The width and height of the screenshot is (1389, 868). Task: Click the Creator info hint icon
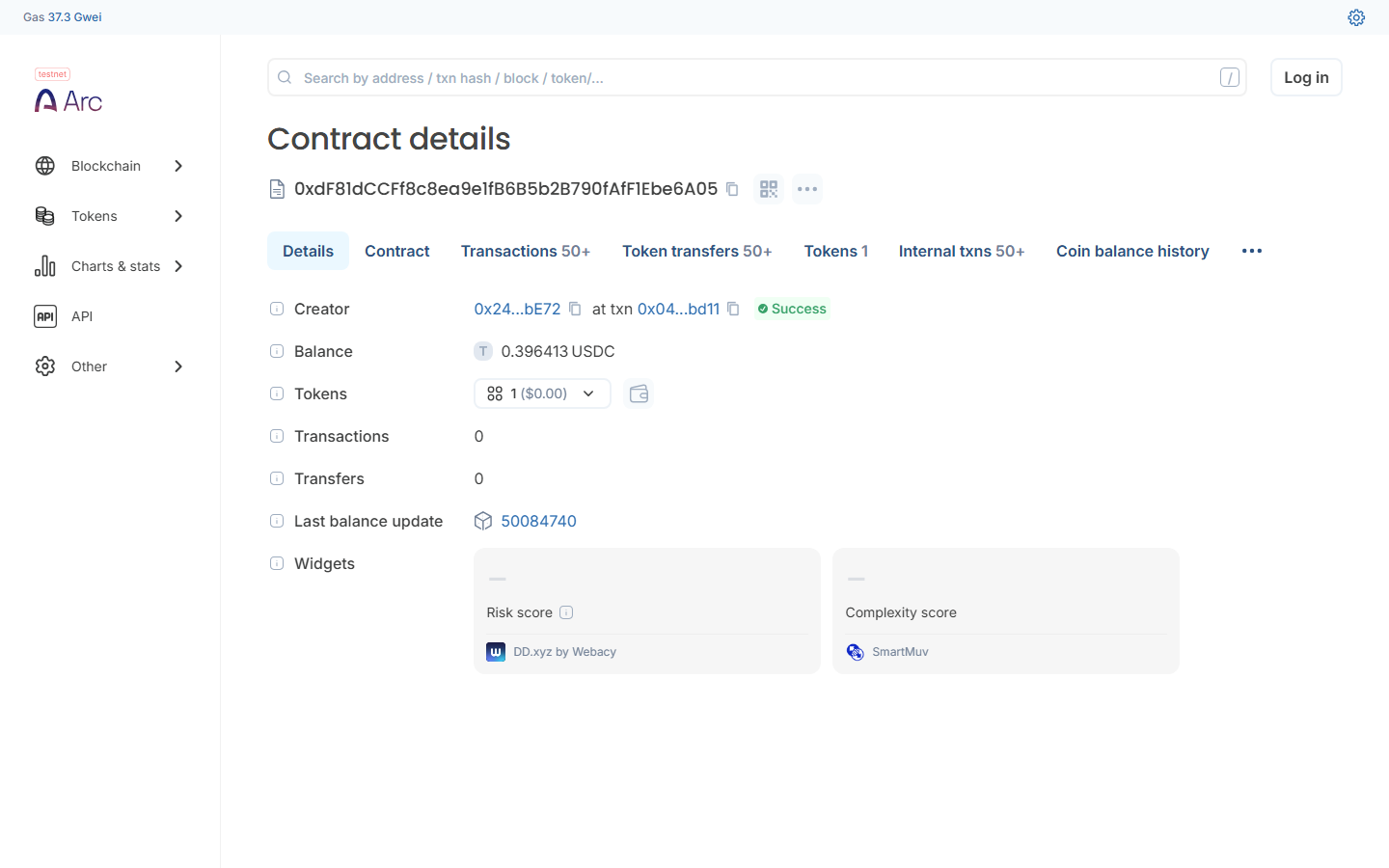(x=277, y=309)
